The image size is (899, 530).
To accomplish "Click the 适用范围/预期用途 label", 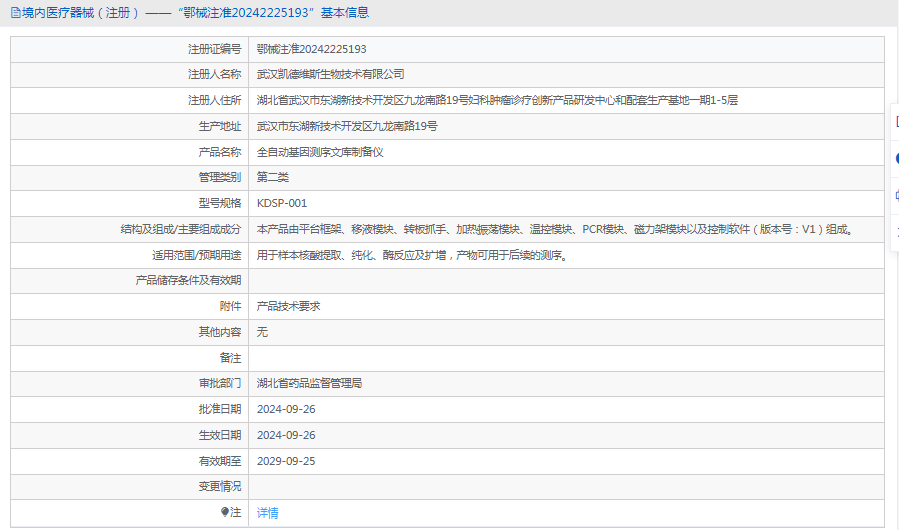I will (x=197, y=255).
